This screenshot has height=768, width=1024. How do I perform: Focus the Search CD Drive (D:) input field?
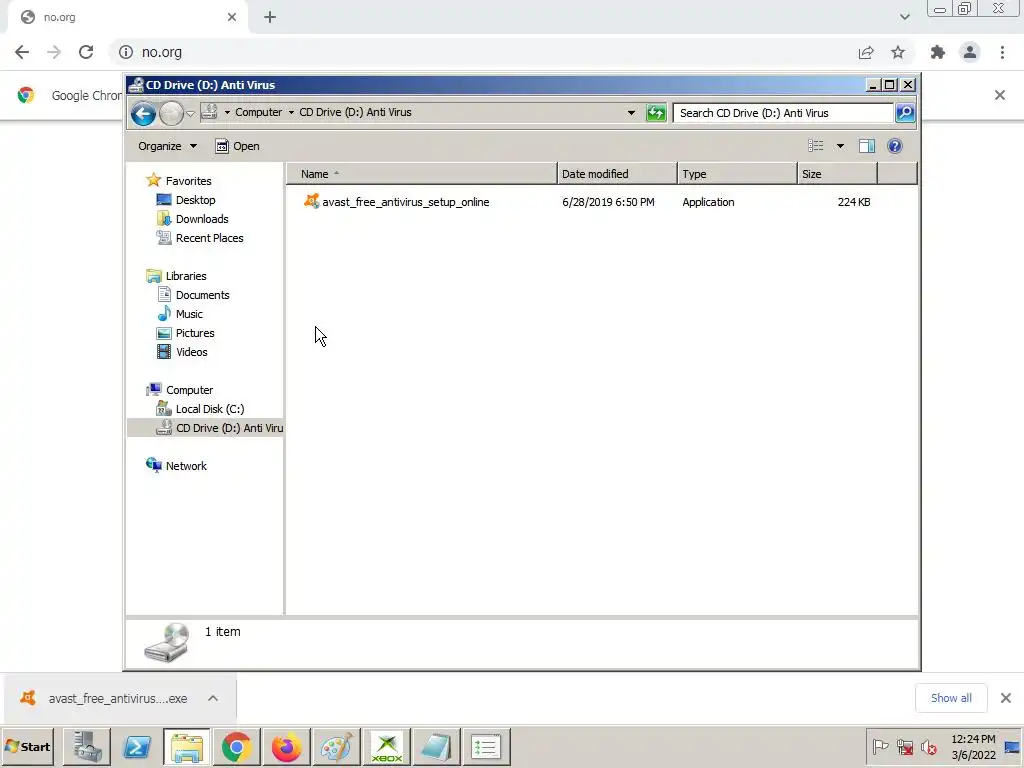(x=783, y=113)
